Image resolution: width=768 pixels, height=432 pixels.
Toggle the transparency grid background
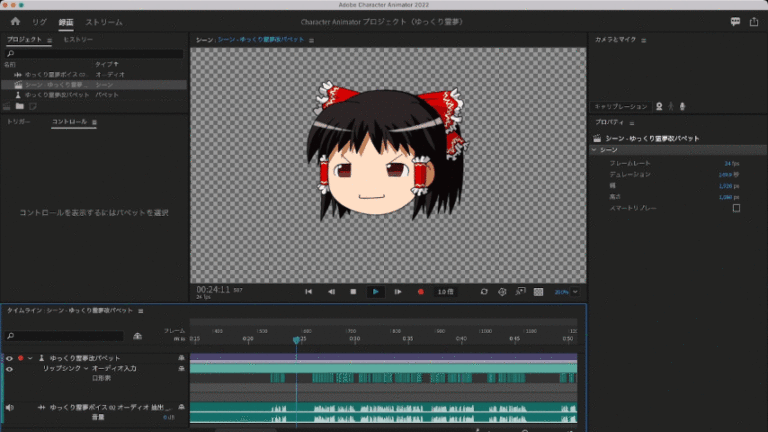click(x=538, y=291)
